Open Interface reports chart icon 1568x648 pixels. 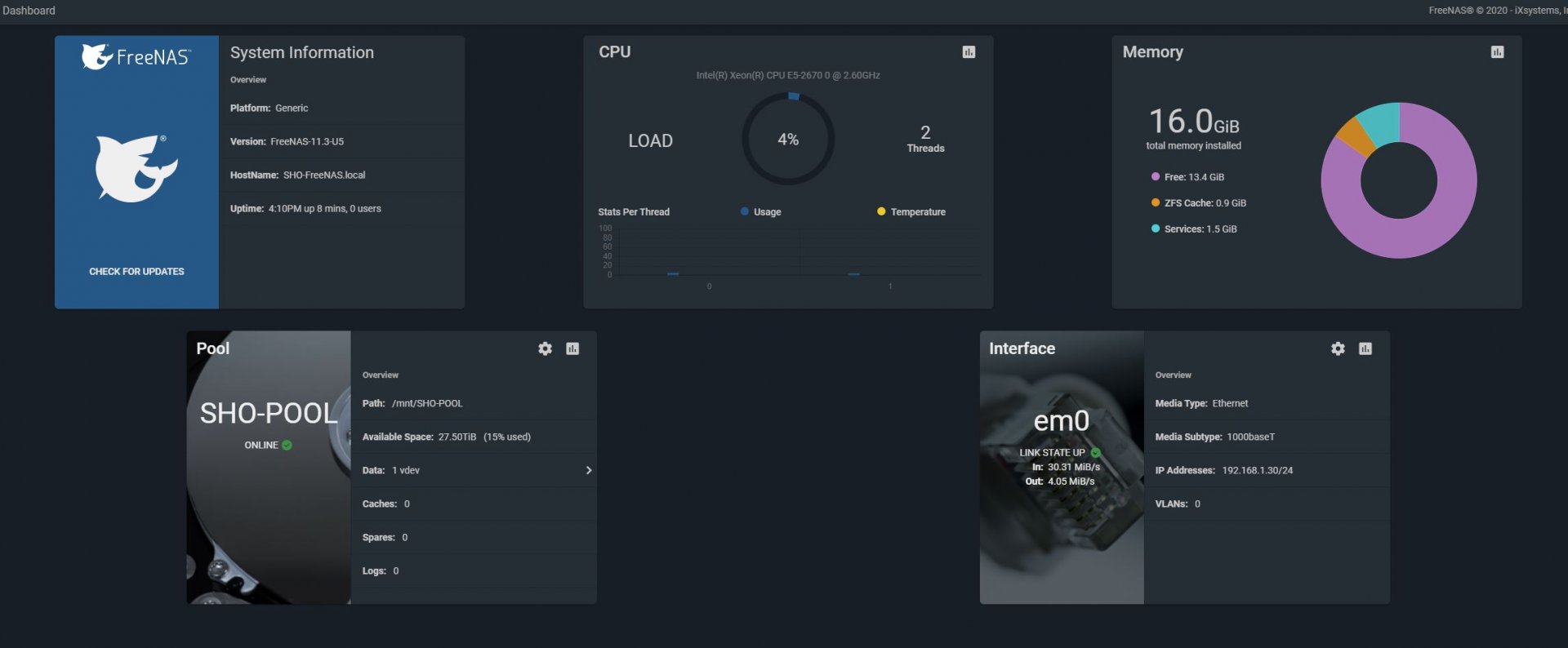pyautogui.click(x=1365, y=348)
